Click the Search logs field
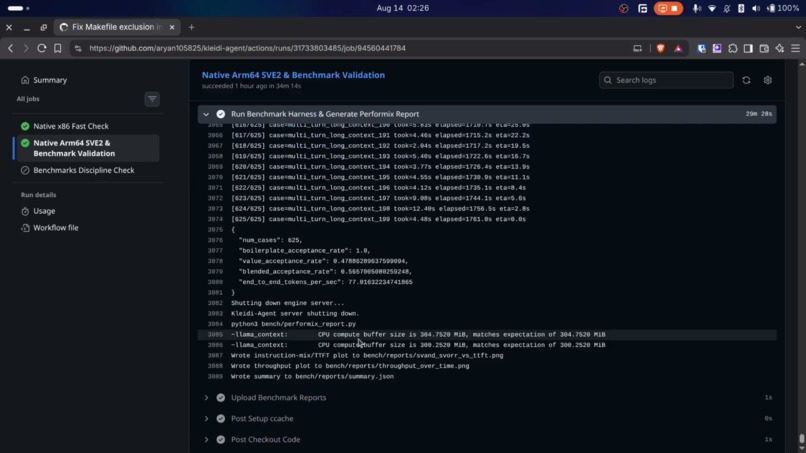Image resolution: width=806 pixels, height=453 pixels. tap(666, 80)
